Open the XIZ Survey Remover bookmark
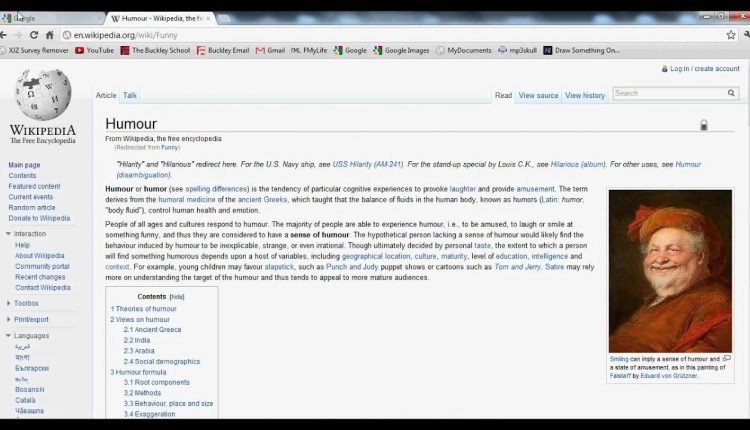Screen dimensions: 750x430 [x=34, y=50]
